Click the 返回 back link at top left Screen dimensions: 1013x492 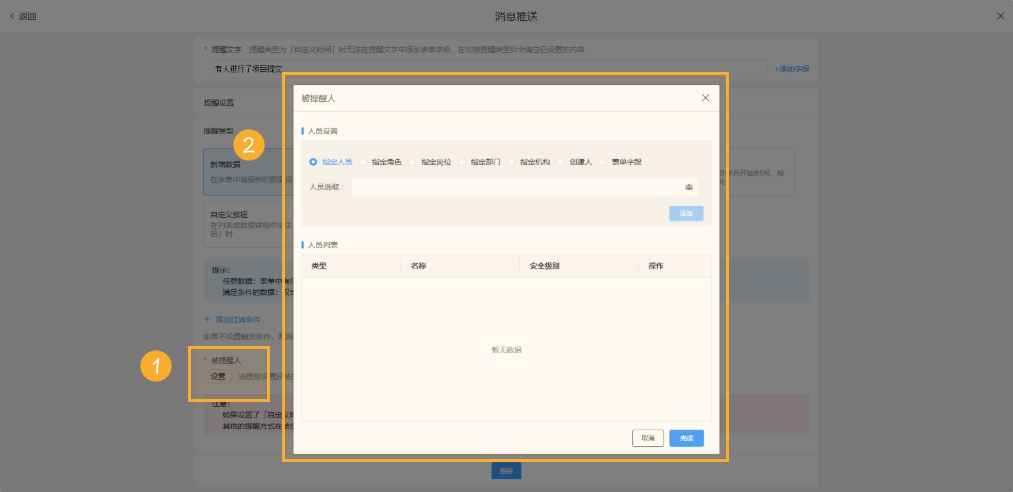pos(23,17)
